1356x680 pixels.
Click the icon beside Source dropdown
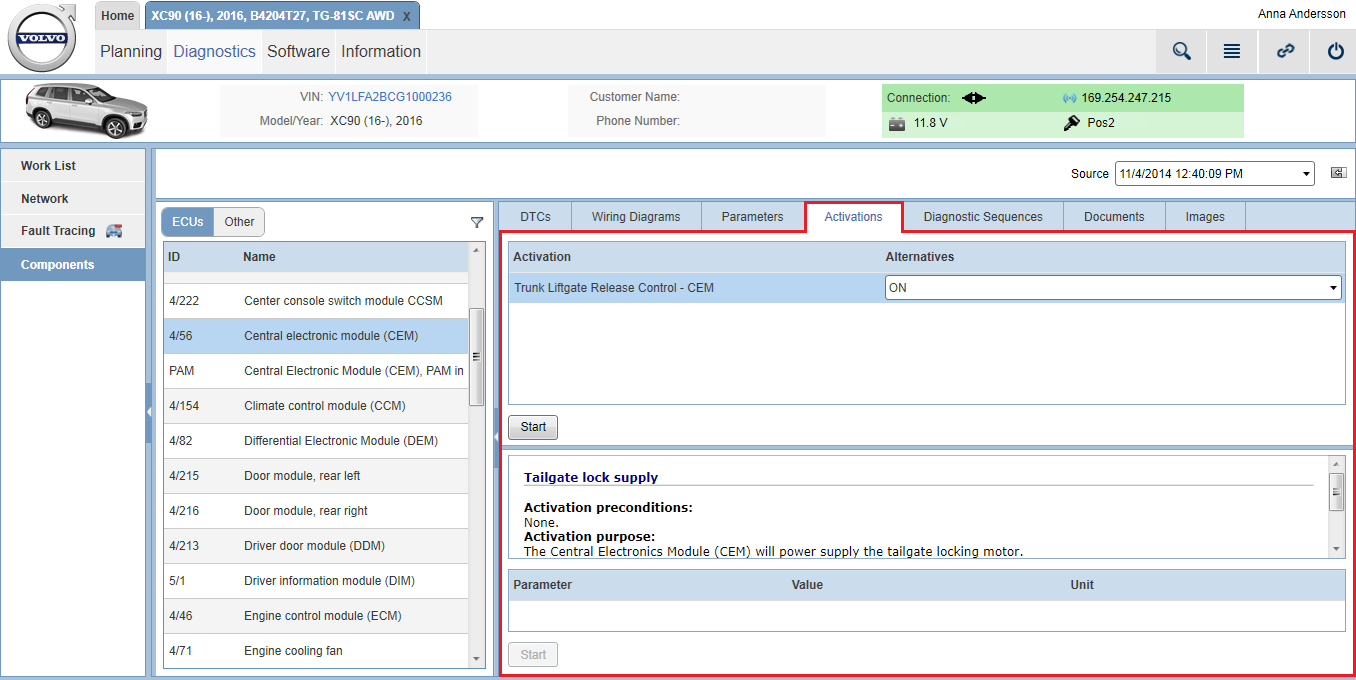[1338, 173]
